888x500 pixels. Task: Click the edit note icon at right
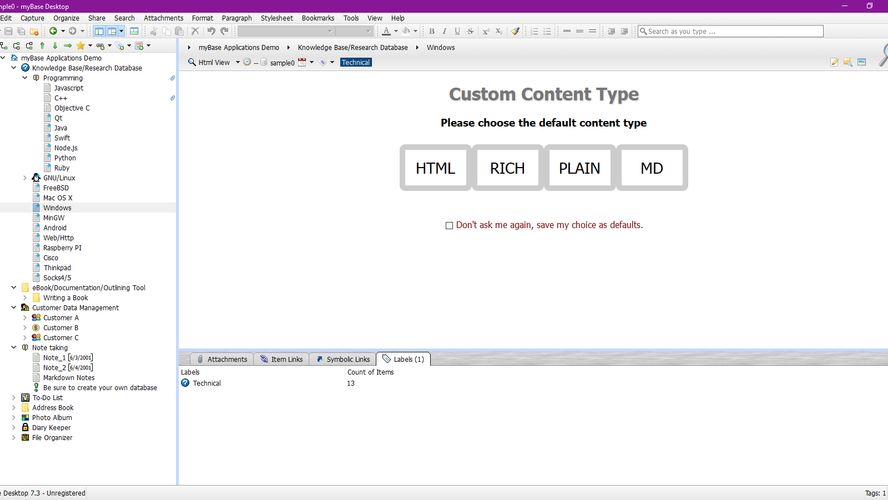[x=835, y=62]
